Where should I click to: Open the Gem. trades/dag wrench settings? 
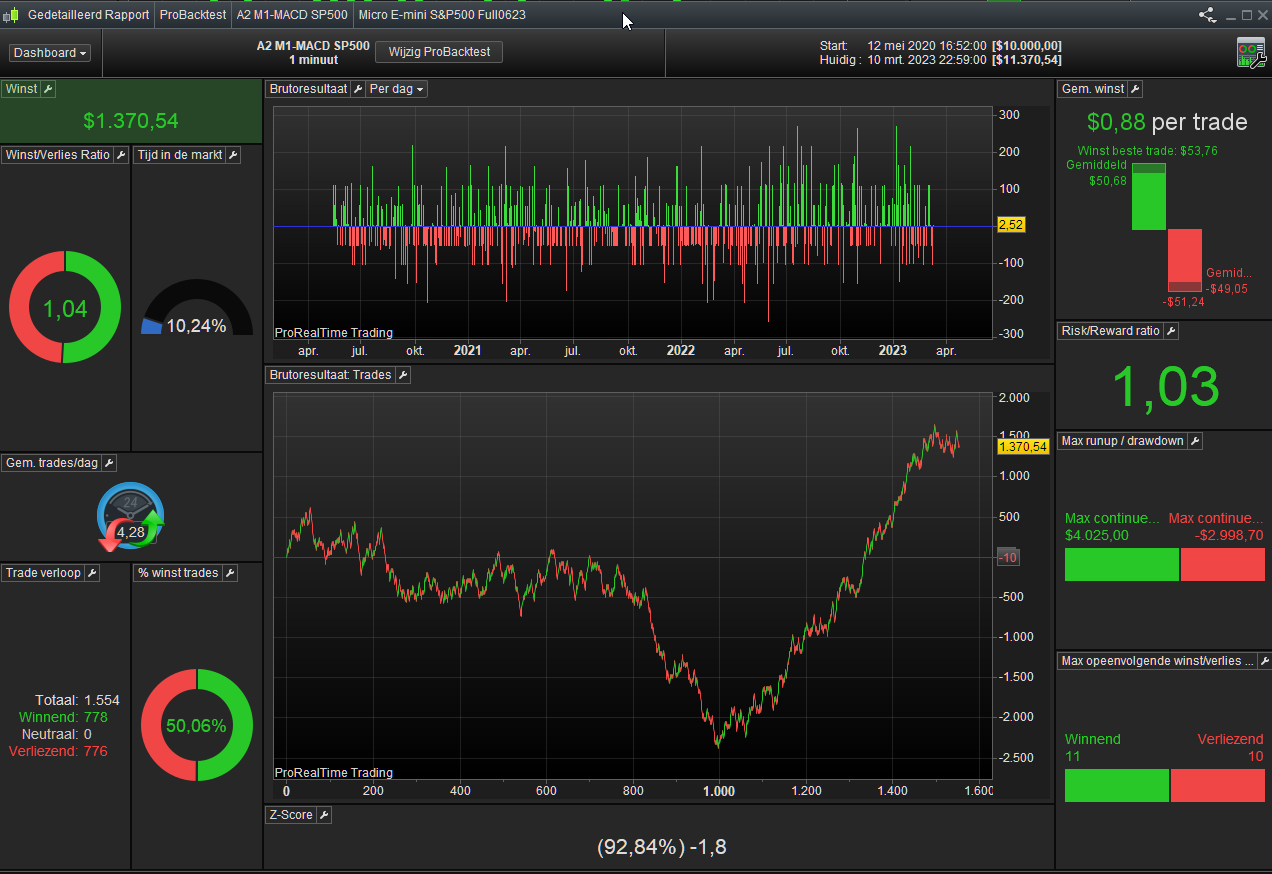pos(110,463)
